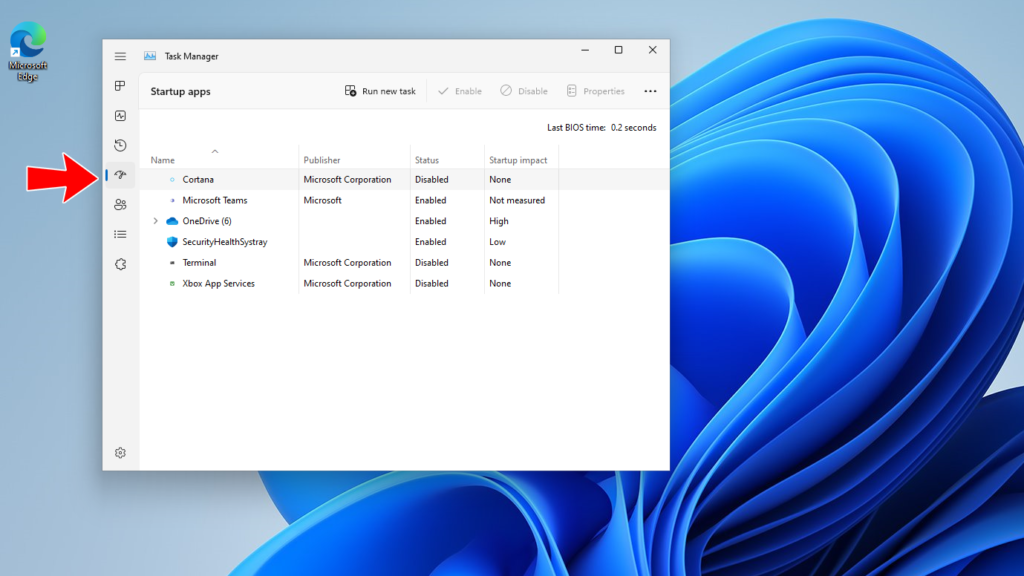Click Terminal's None startup impact cell
The image size is (1024, 576).
500,263
